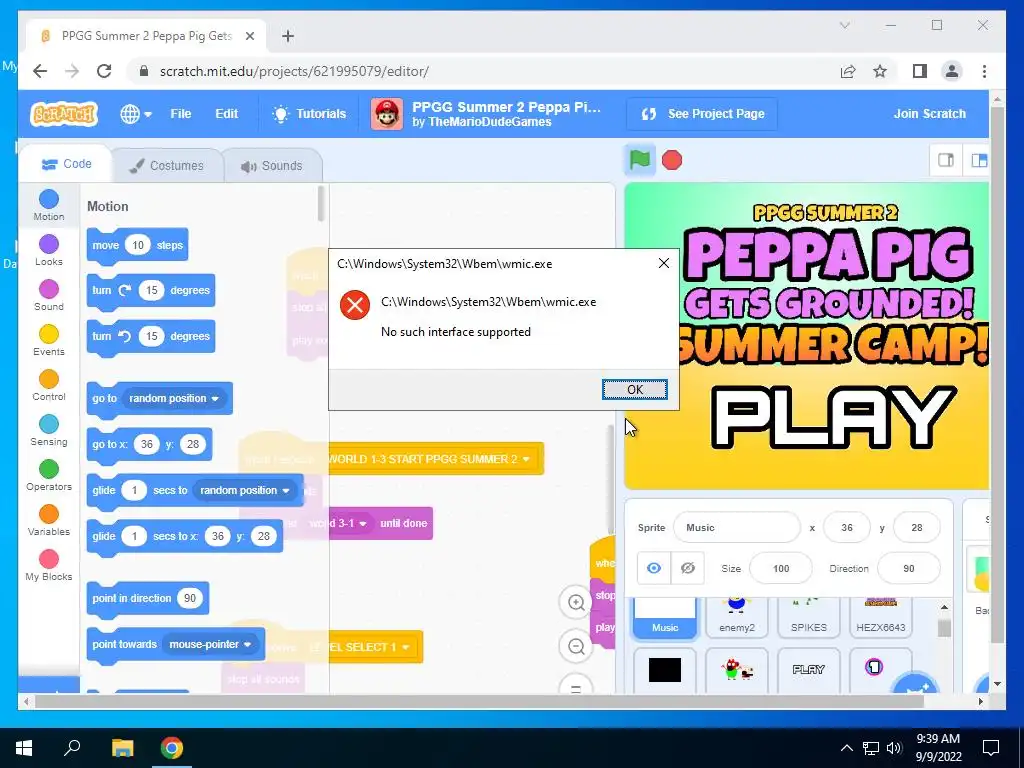Open WORLD 1-3 START broadcast dropdown
Image resolution: width=1024 pixels, height=768 pixels.
[x=526, y=459]
